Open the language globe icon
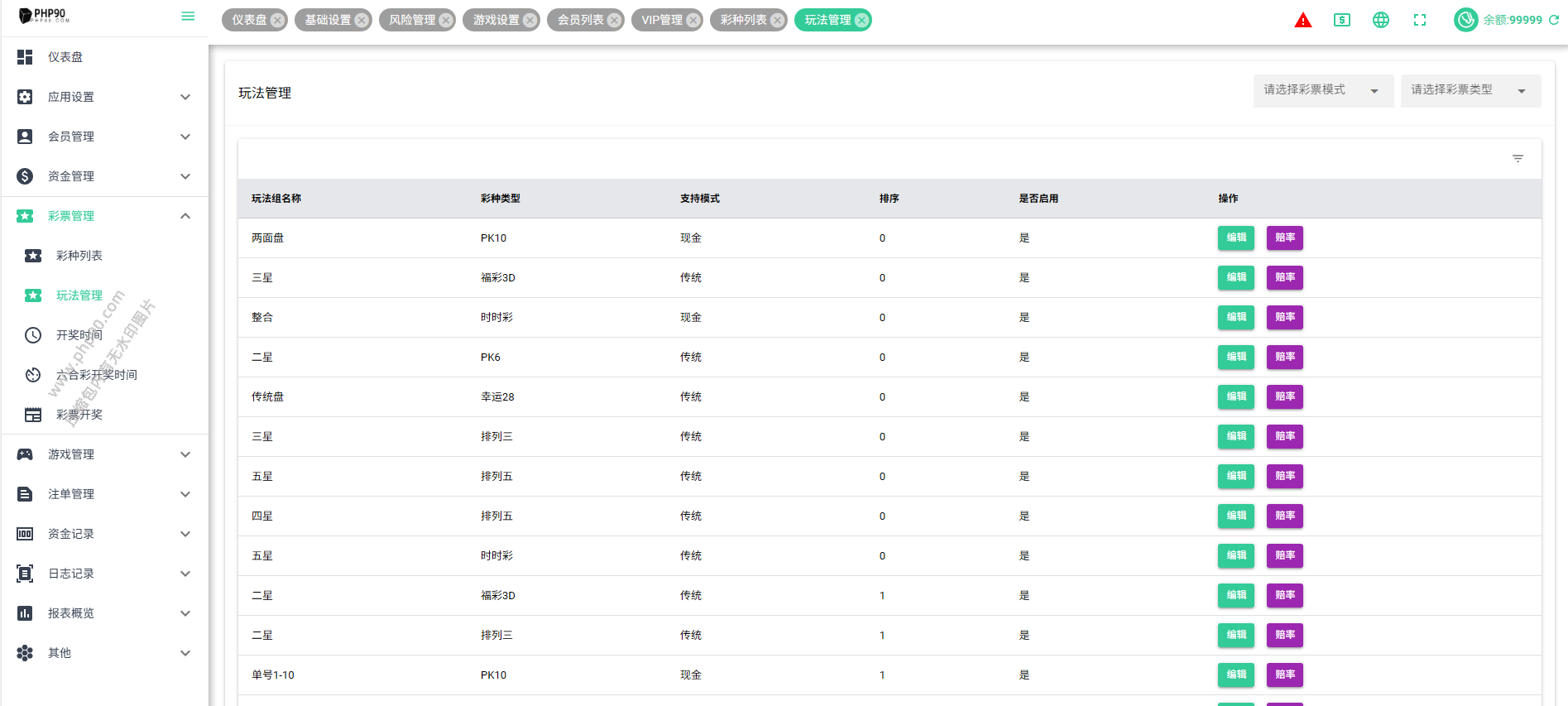 coord(1380,20)
